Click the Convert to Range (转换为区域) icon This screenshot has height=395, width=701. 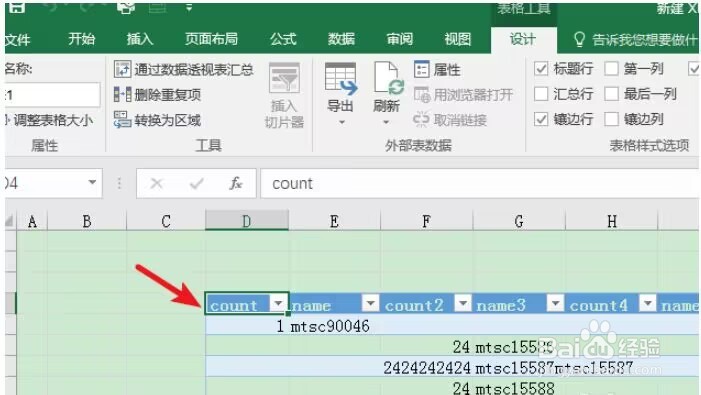click(x=122, y=120)
